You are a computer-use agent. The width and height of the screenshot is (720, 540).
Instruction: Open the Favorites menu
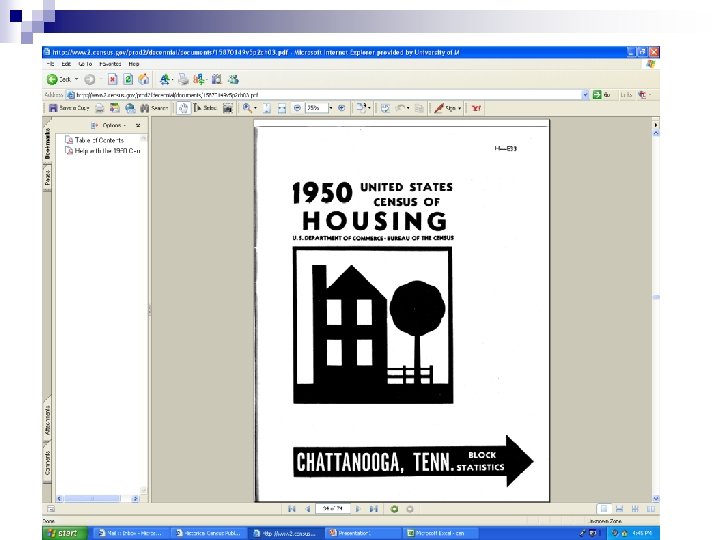click(110, 64)
